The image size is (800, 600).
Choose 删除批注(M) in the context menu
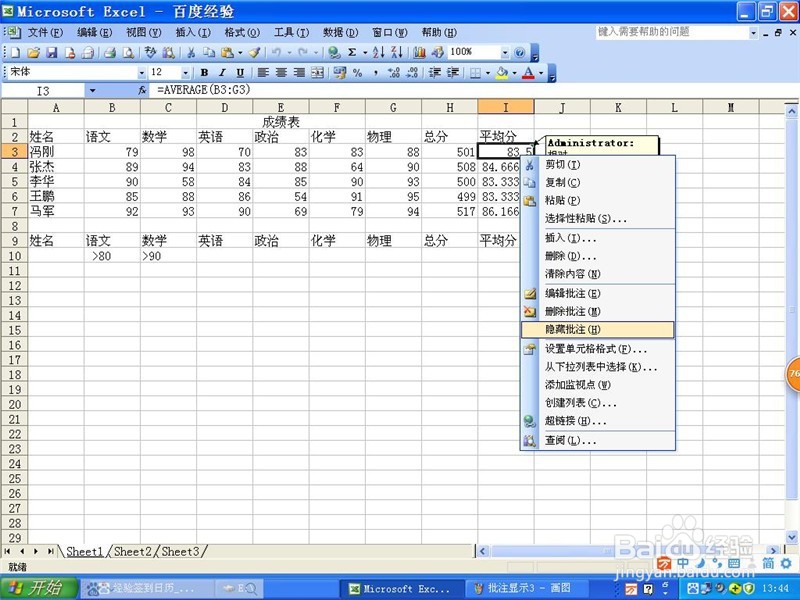pyautogui.click(x=597, y=311)
